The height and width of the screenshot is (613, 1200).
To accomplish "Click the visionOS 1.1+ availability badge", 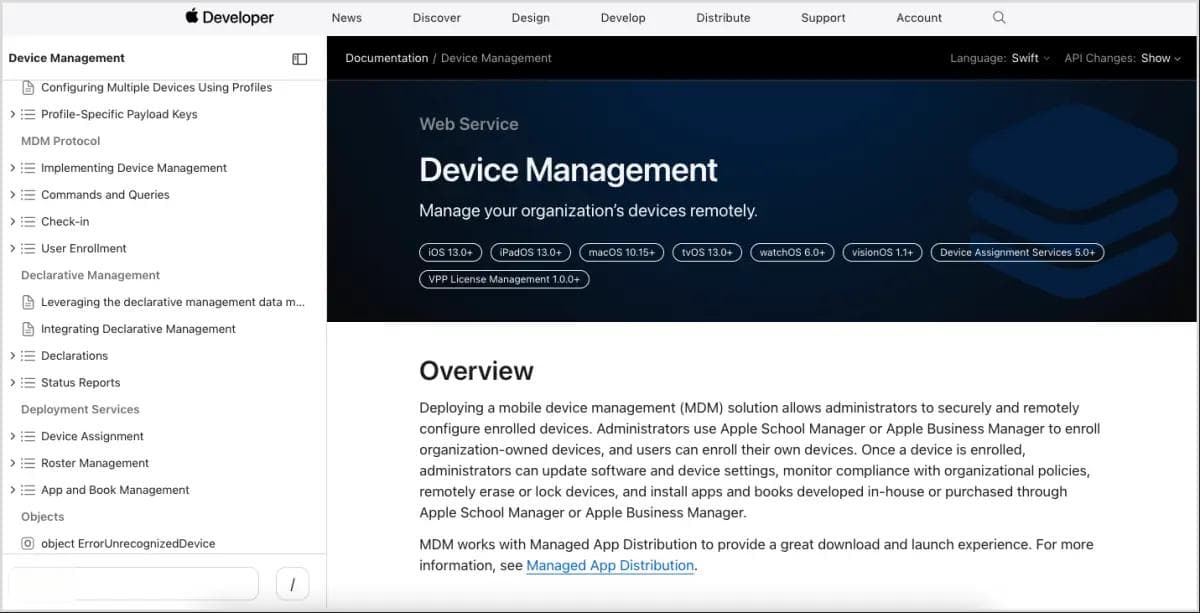I will click(x=882, y=253).
